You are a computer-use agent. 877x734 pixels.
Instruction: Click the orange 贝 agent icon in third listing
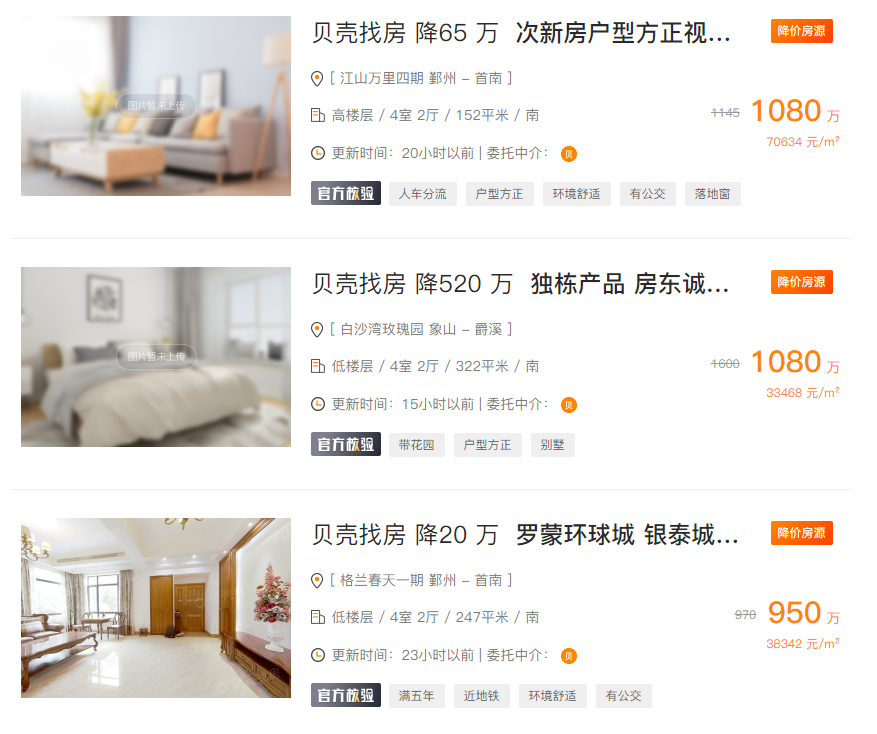tap(569, 656)
